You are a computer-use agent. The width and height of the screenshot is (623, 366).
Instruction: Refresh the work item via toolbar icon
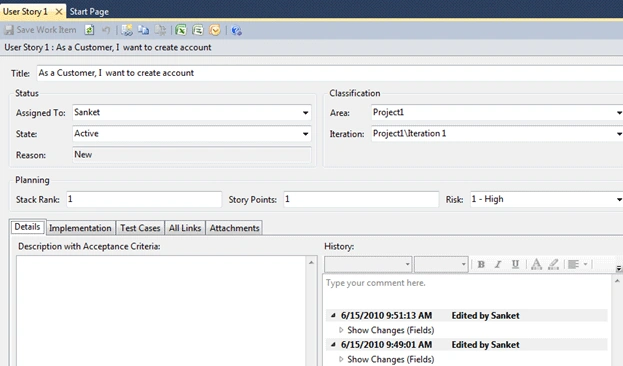click(89, 30)
